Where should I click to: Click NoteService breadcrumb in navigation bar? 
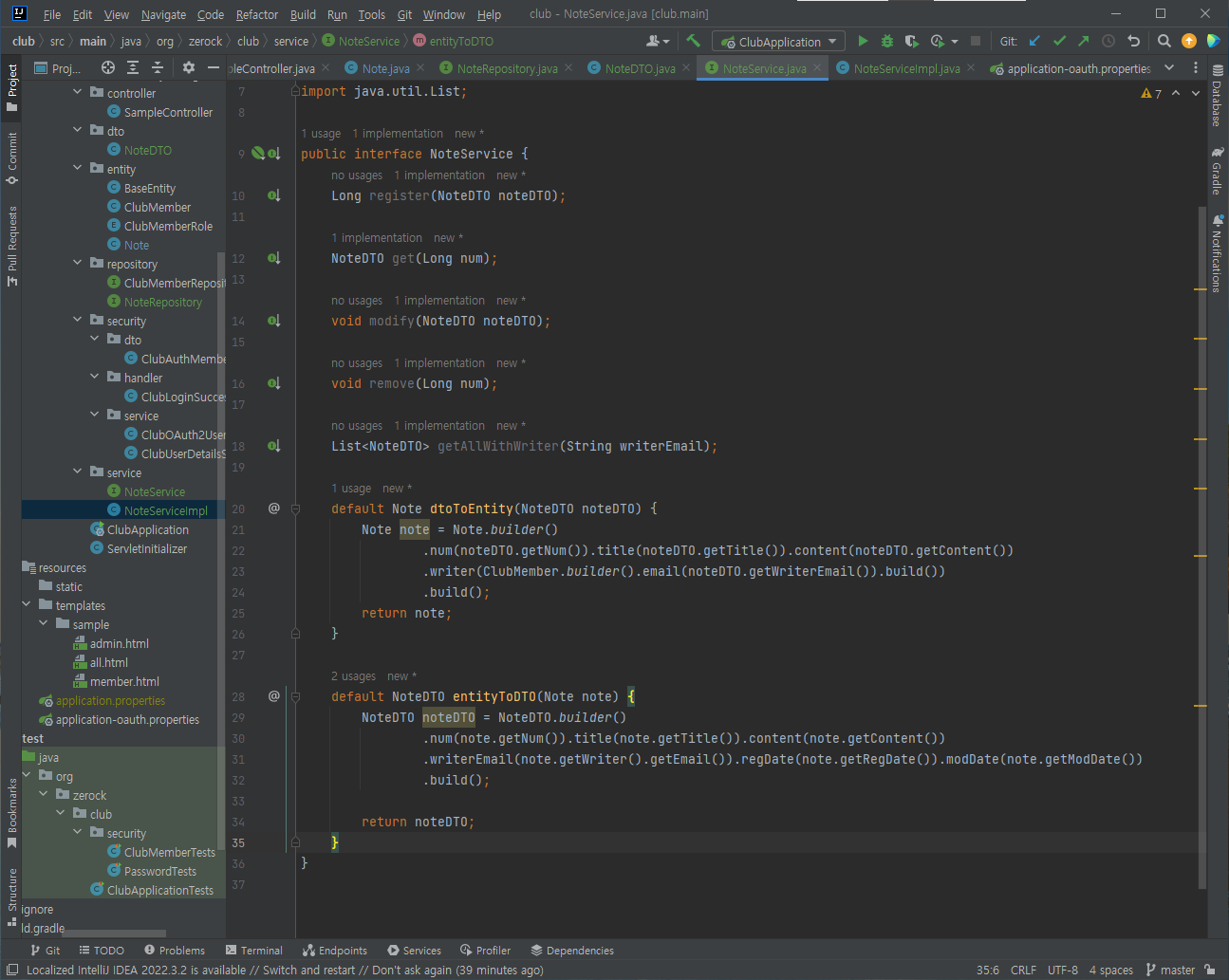point(361,41)
